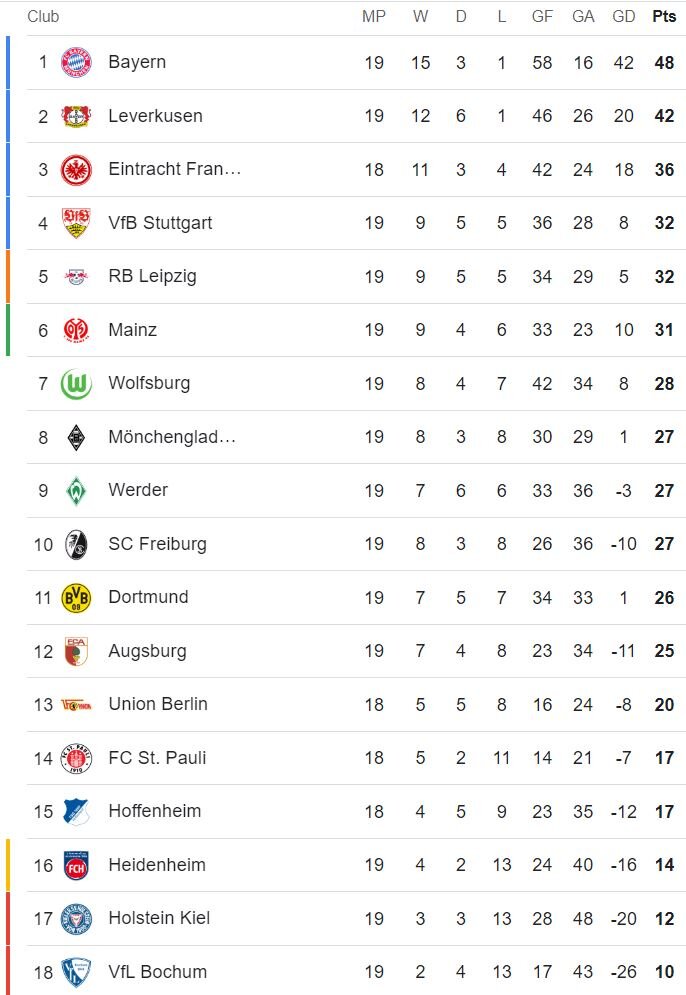Image resolution: width=686 pixels, height=995 pixels.
Task: Click the Wolfsburg green W logo
Action: pos(76,384)
